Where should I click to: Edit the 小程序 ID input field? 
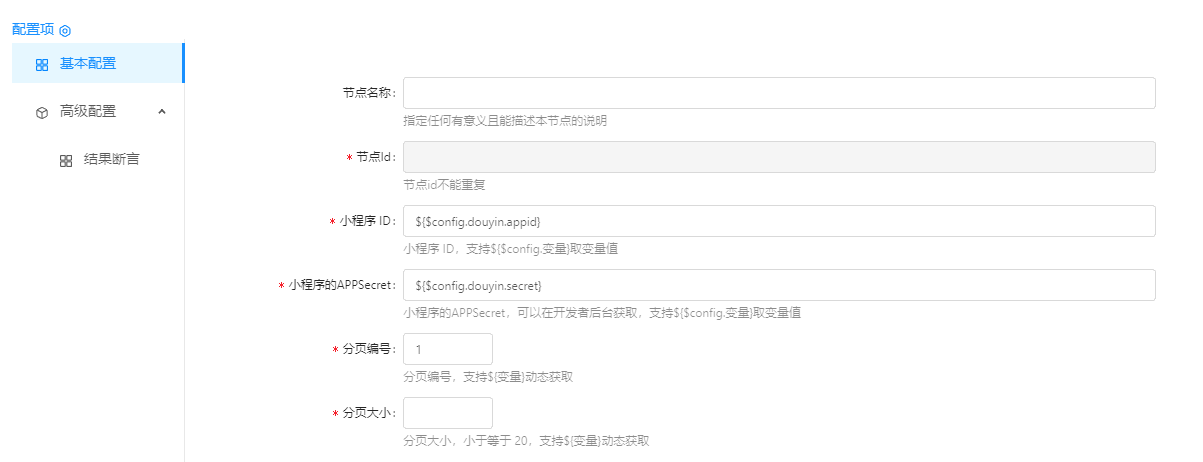point(778,221)
